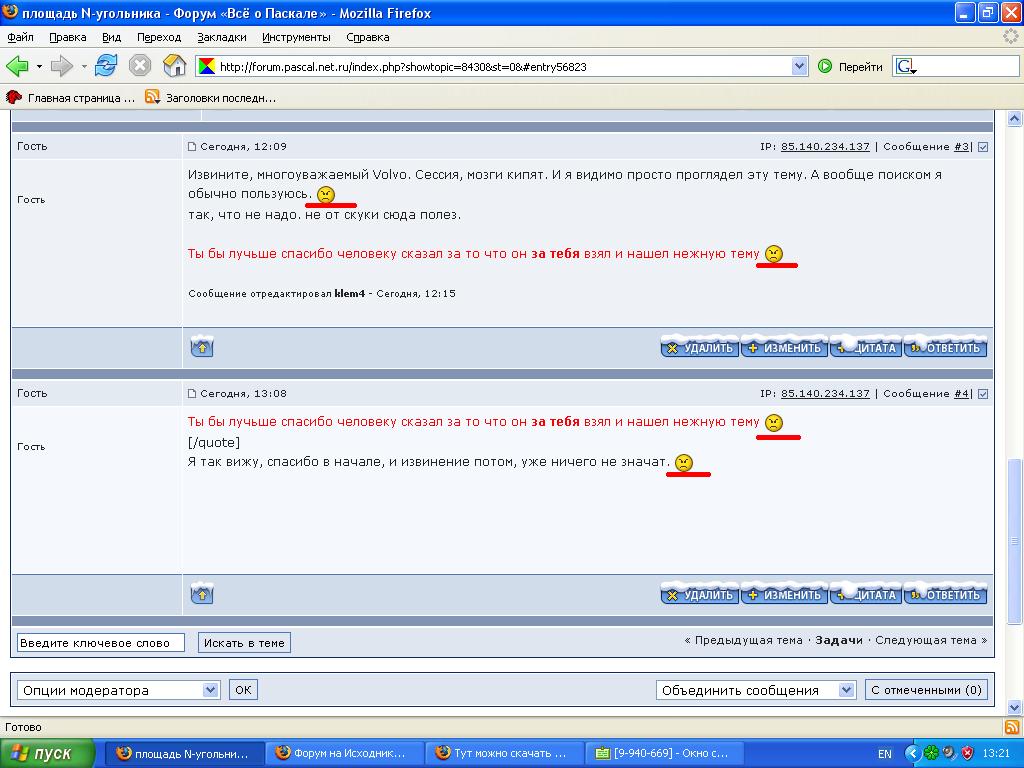This screenshot has height=768, width=1024.
Task: Click the Firefox Reload page icon
Action: 106,66
